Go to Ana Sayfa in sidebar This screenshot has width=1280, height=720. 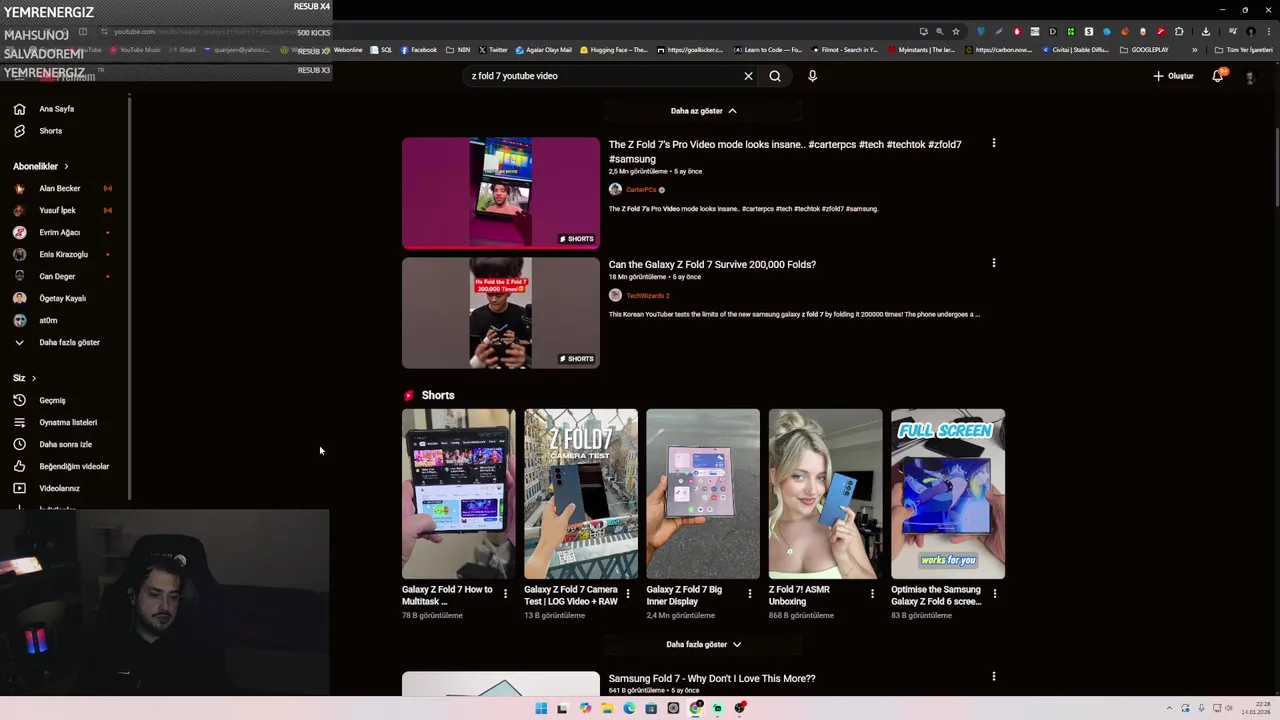pyautogui.click(x=56, y=109)
